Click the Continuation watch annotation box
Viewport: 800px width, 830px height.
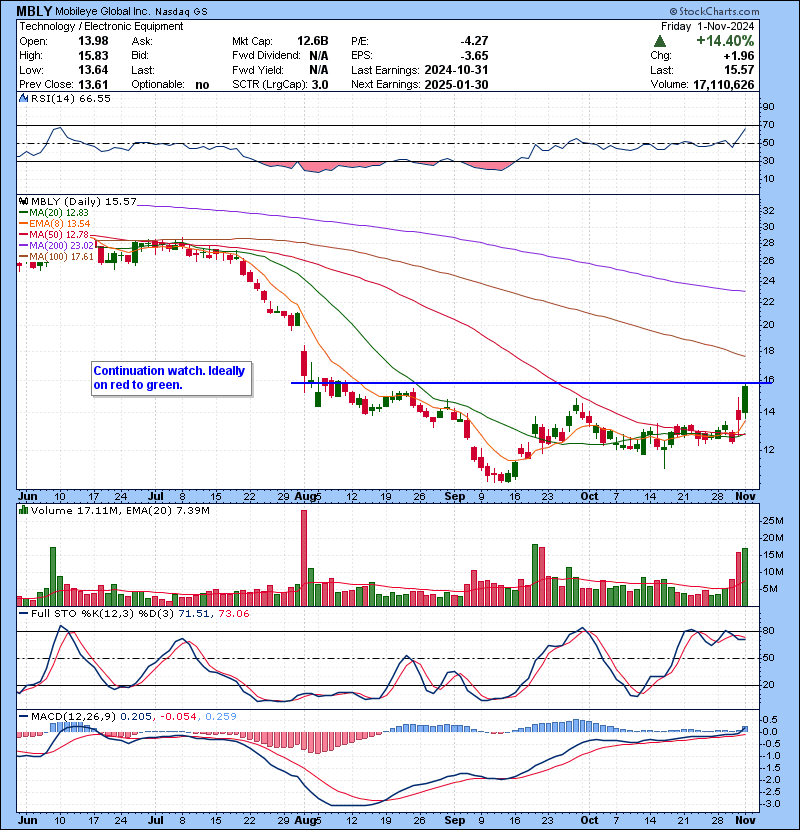(172, 378)
